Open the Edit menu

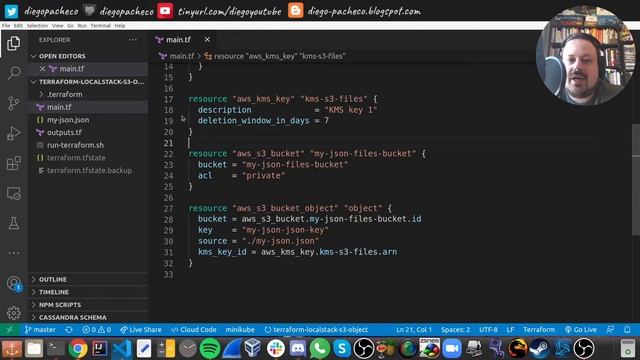pyautogui.click(x=18, y=25)
